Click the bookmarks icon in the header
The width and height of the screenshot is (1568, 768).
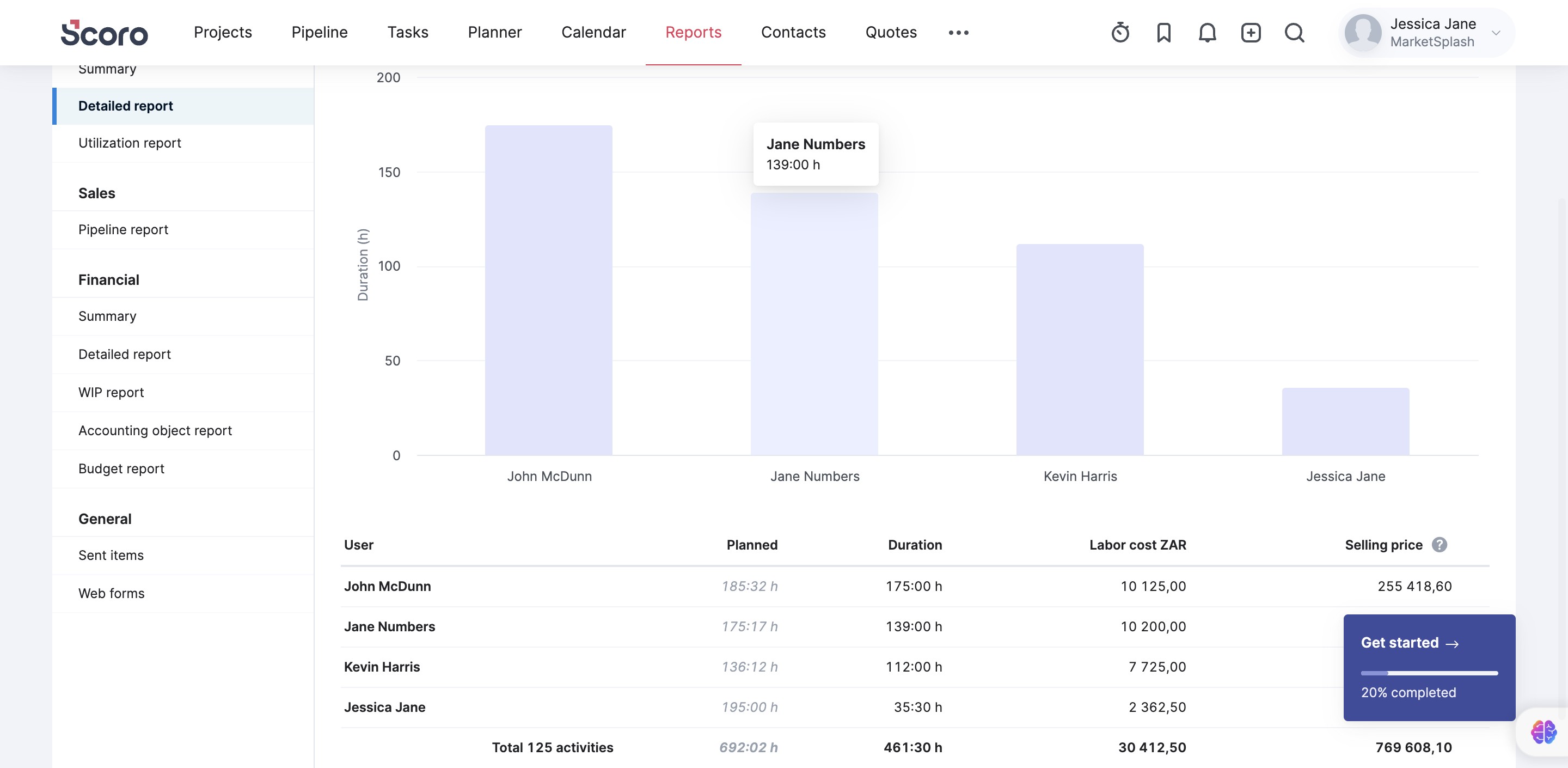(x=1163, y=32)
